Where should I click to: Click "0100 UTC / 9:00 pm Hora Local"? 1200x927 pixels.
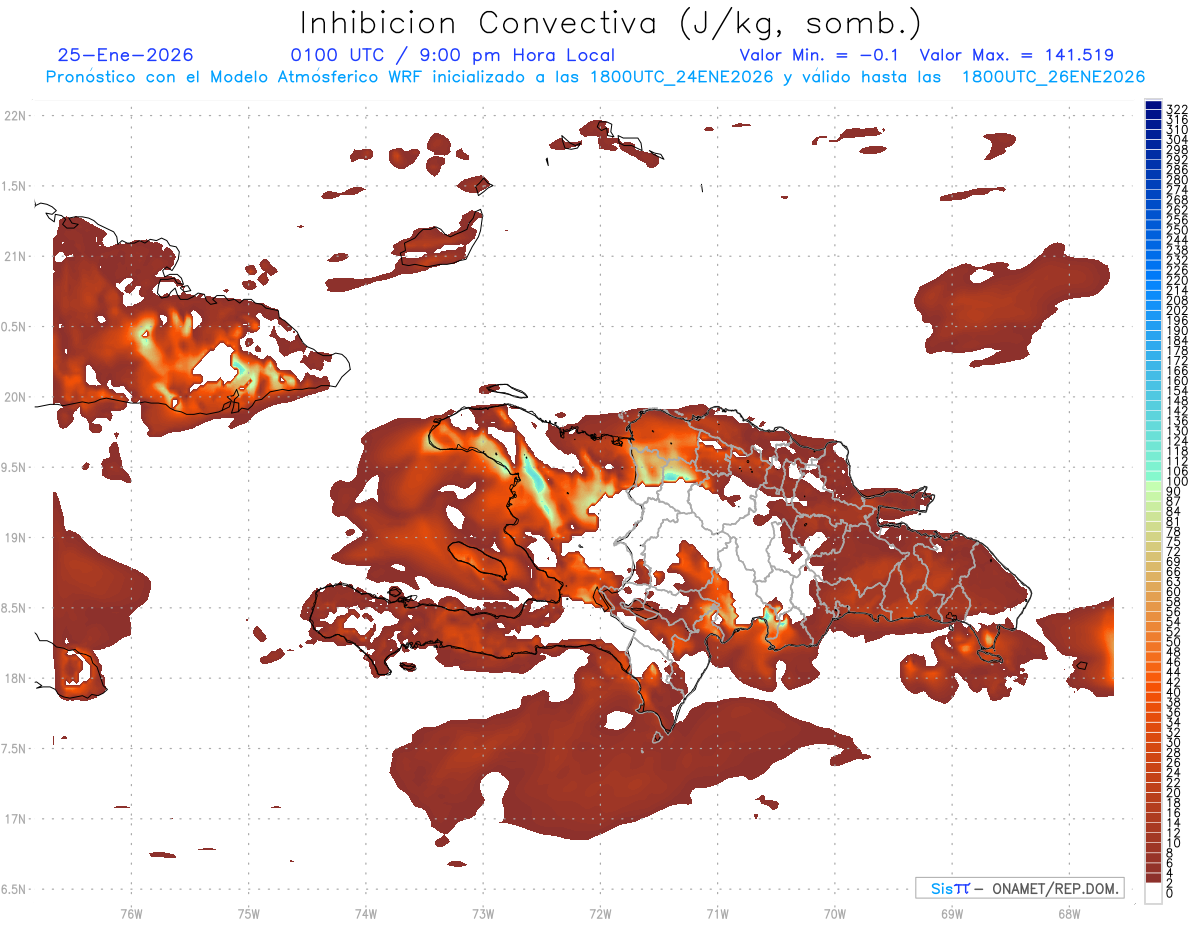point(453,55)
